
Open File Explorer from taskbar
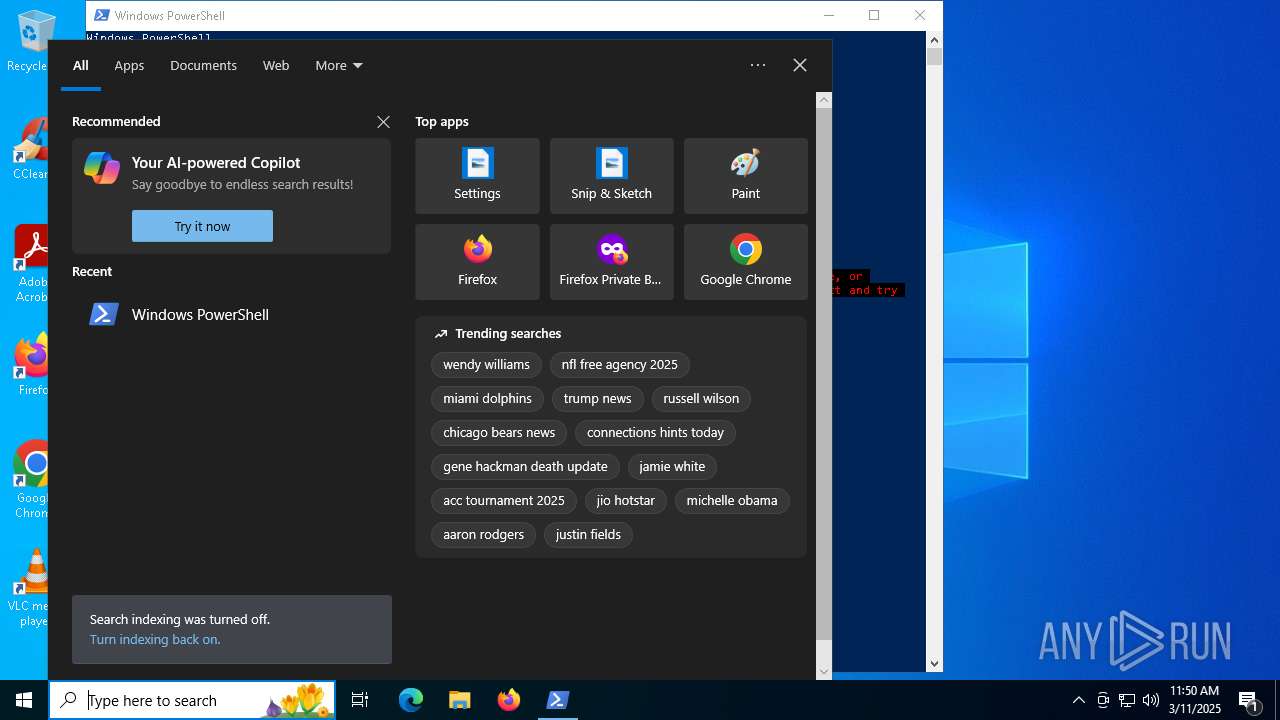click(x=459, y=700)
